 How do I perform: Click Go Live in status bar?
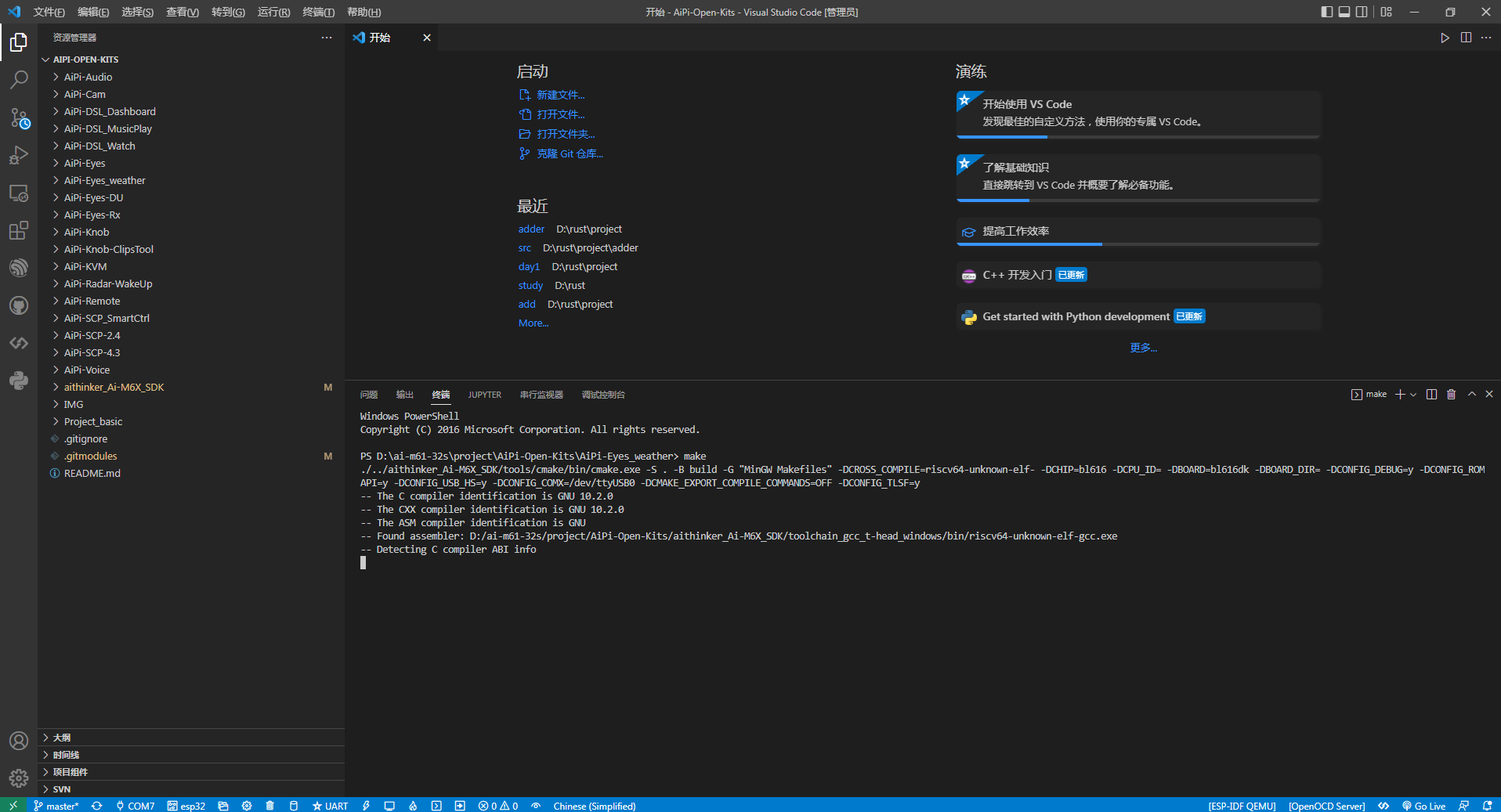(x=1423, y=806)
